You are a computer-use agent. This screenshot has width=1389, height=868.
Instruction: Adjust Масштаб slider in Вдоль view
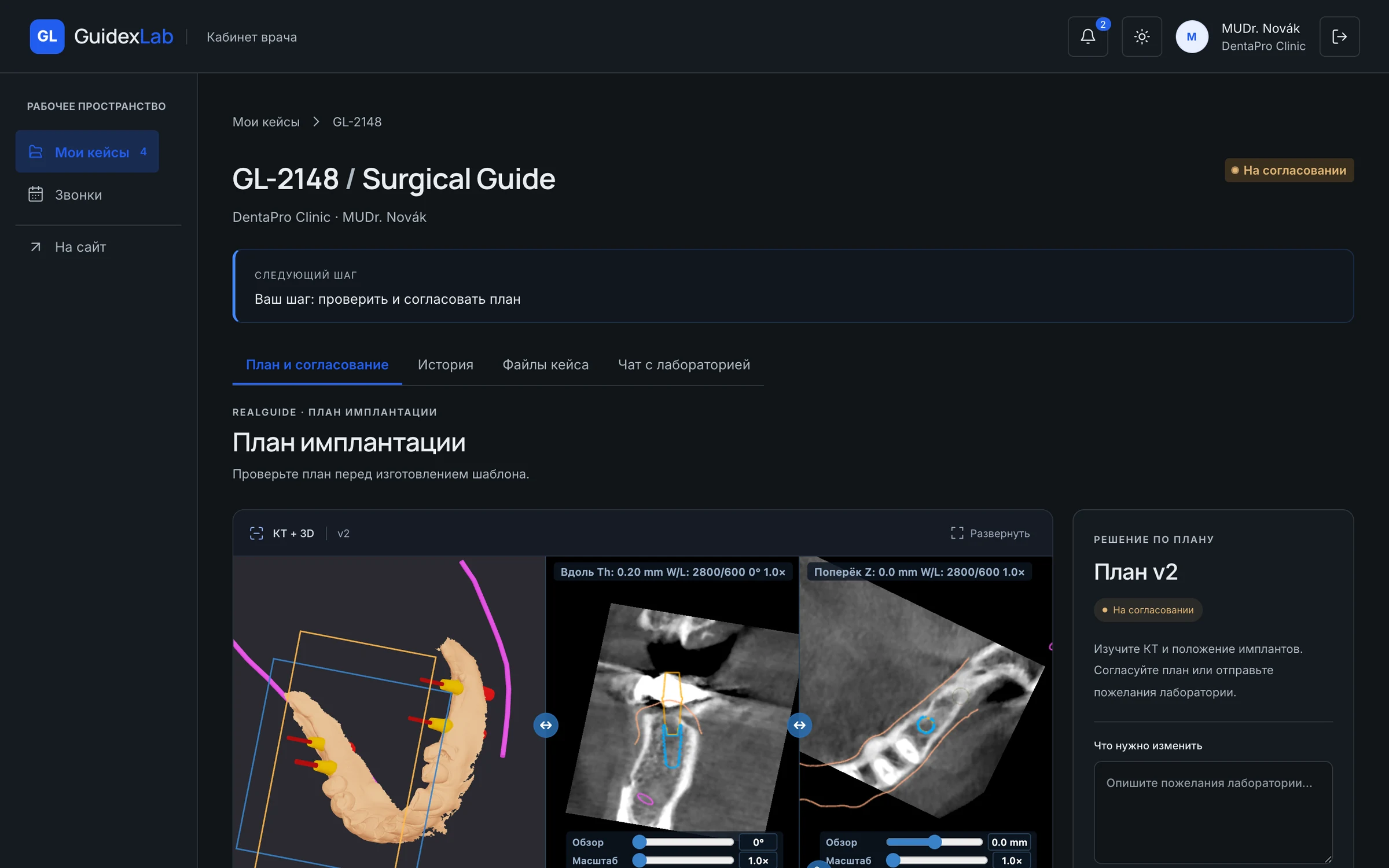684,860
